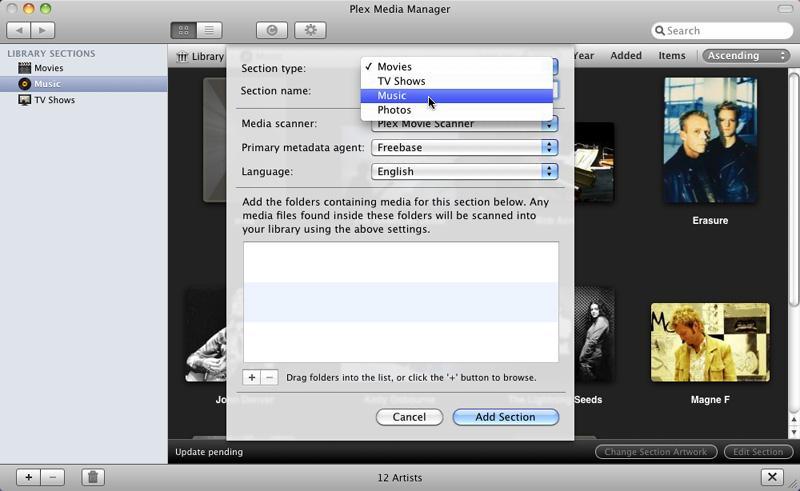Open the Media scanner dropdown
This screenshot has width=800, height=491.
(464, 125)
